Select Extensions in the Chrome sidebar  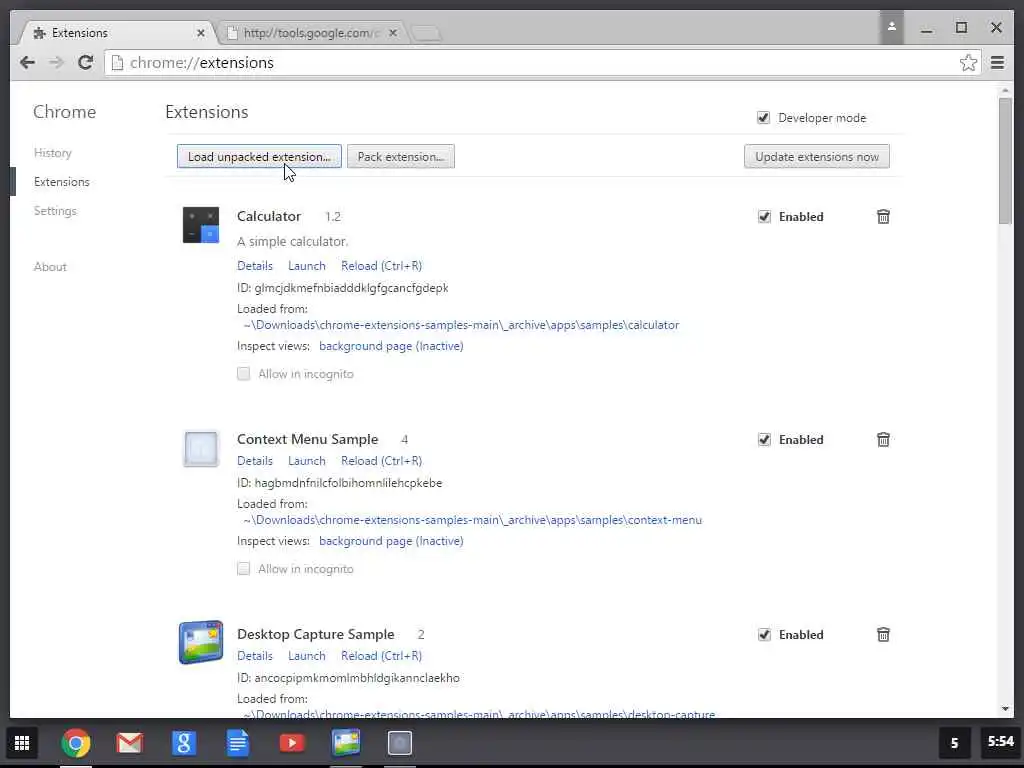click(x=62, y=182)
